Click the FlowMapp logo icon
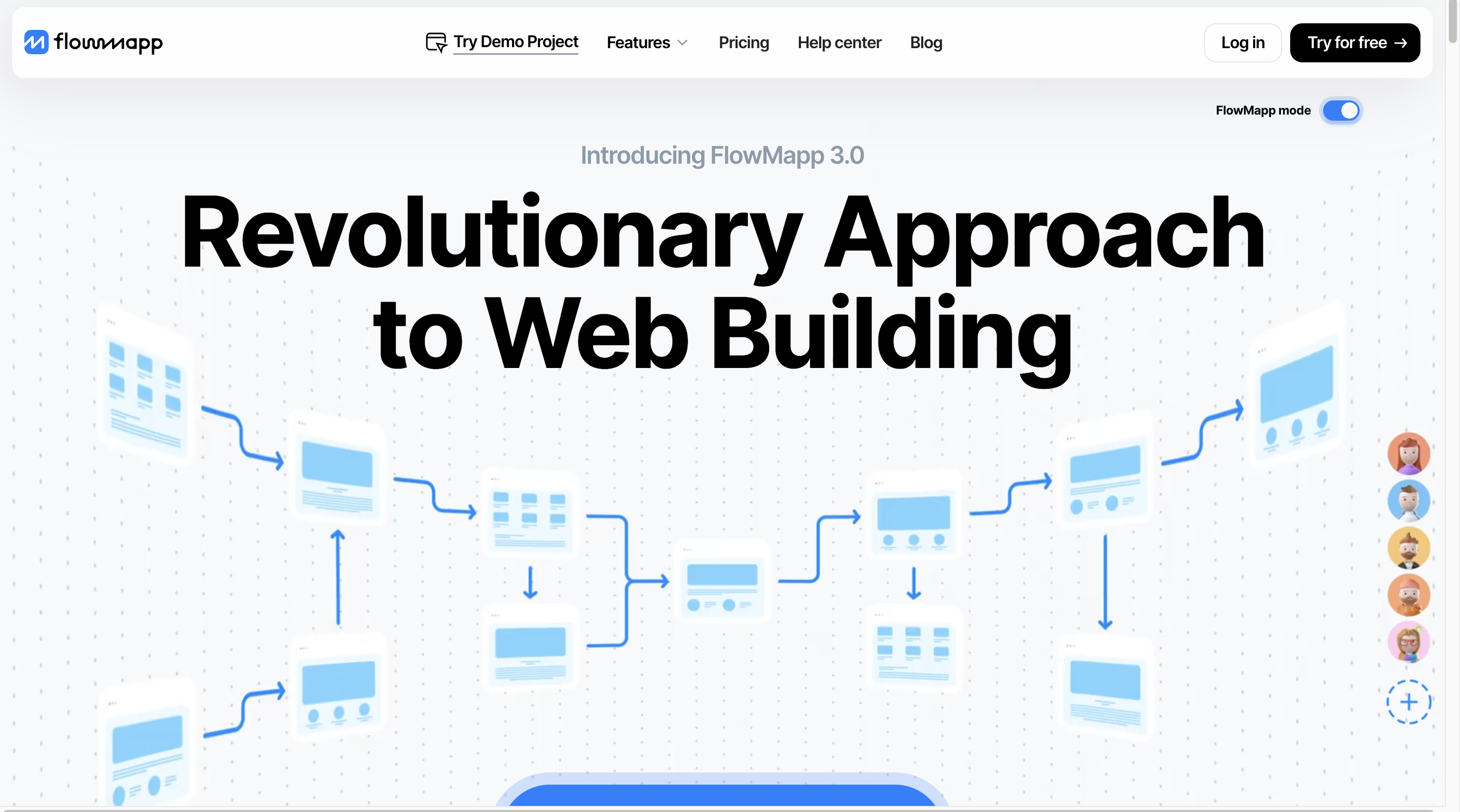The image size is (1460, 812). tap(35, 42)
